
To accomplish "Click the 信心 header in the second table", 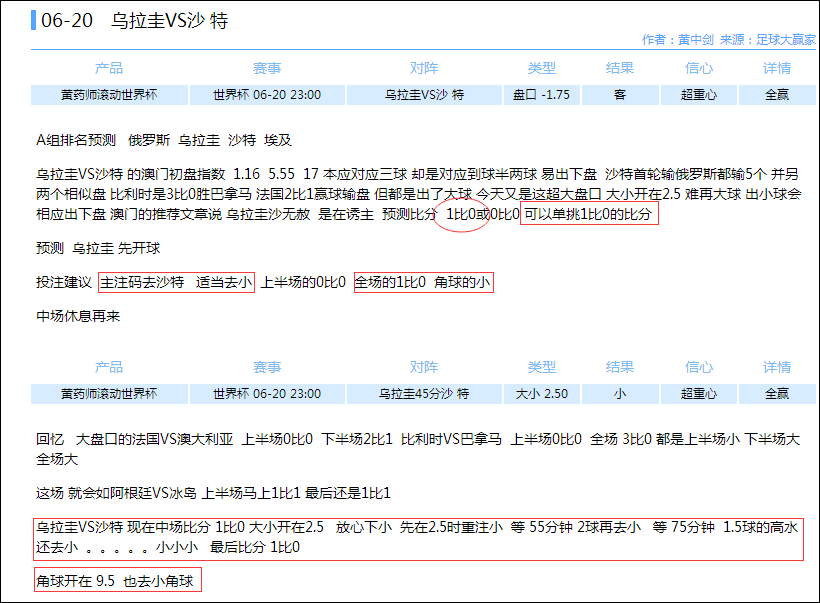I will click(x=699, y=367).
